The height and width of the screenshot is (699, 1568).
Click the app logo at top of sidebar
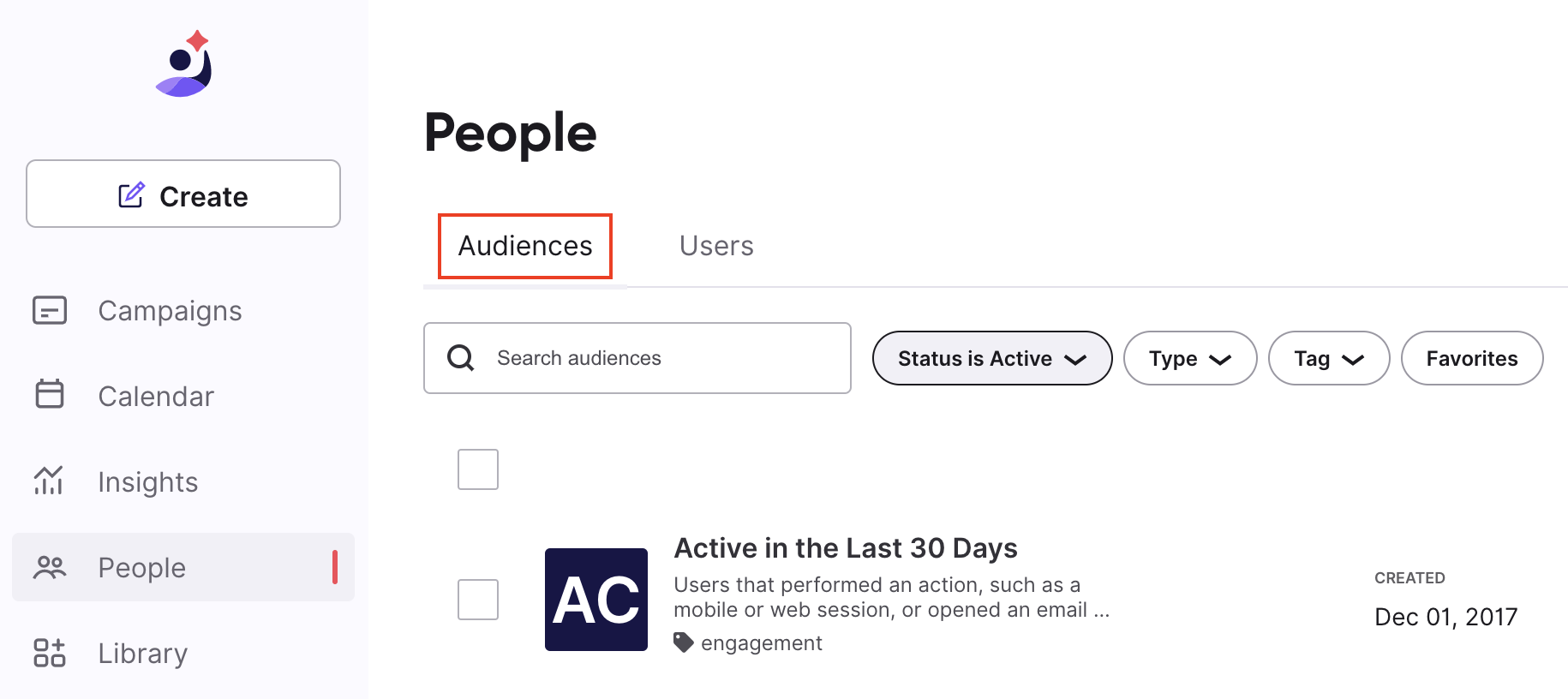pyautogui.click(x=184, y=65)
